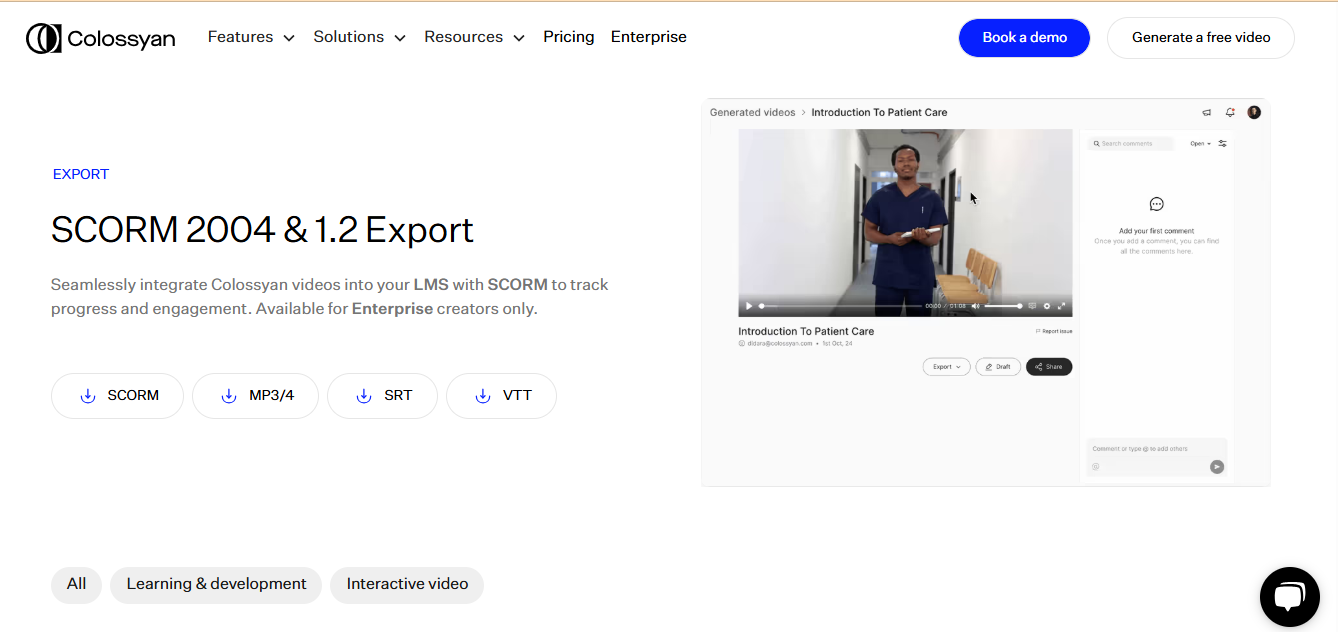This screenshot has width=1338, height=632.
Task: Click the Book a demo button
Action: tap(1024, 38)
